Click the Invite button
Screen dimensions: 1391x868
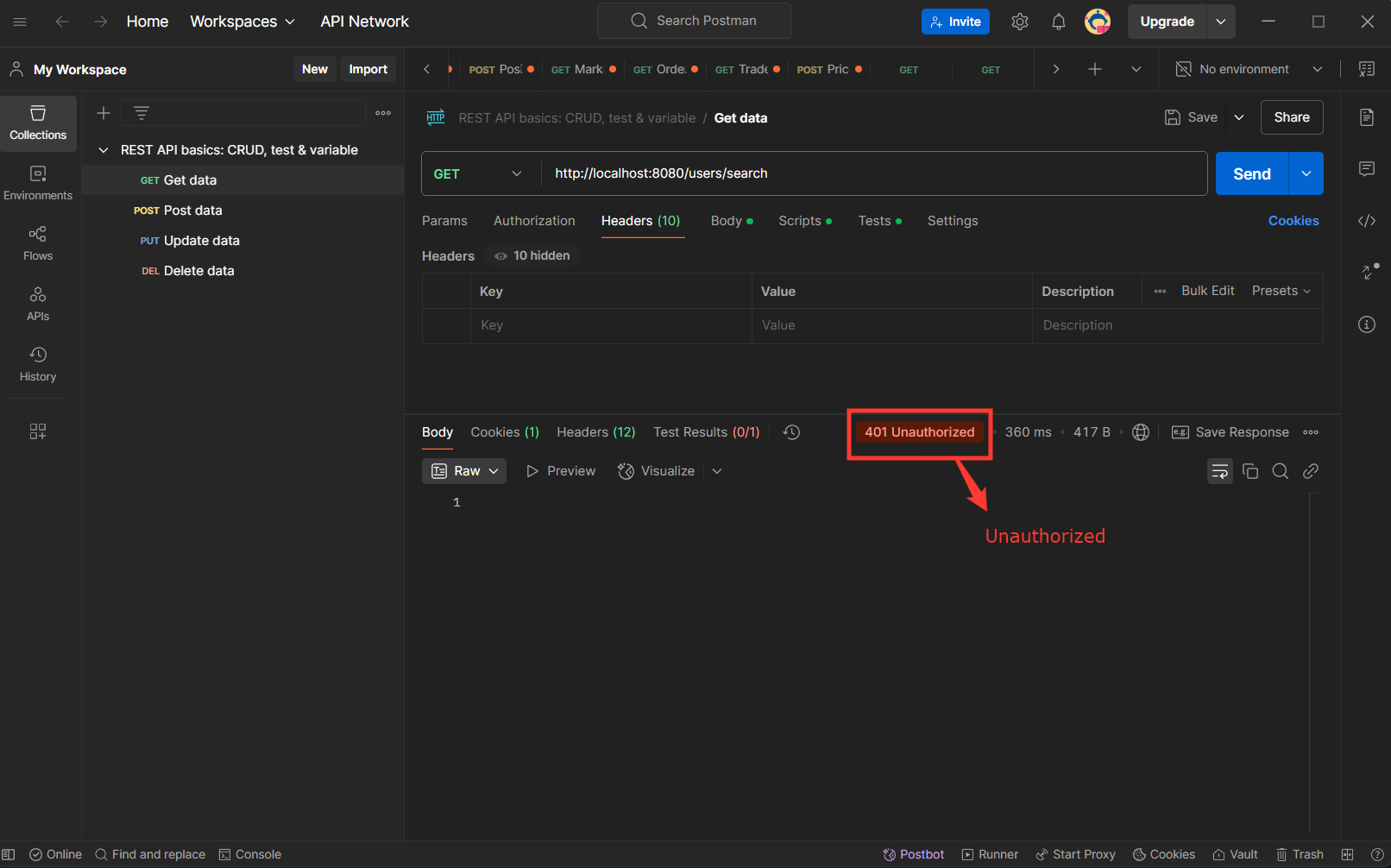955,22
